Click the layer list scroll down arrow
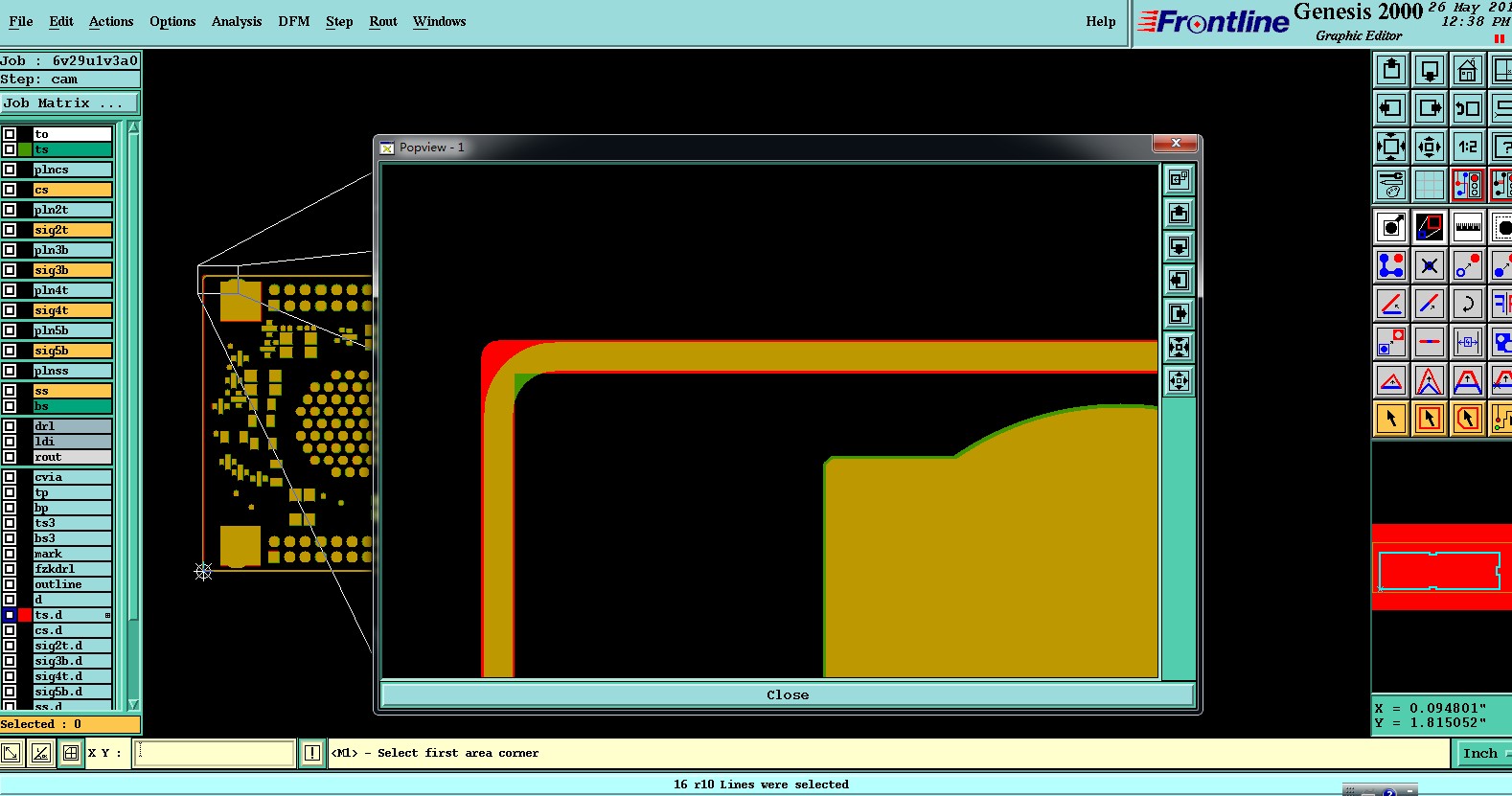This screenshot has height=796, width=1512. tap(134, 704)
